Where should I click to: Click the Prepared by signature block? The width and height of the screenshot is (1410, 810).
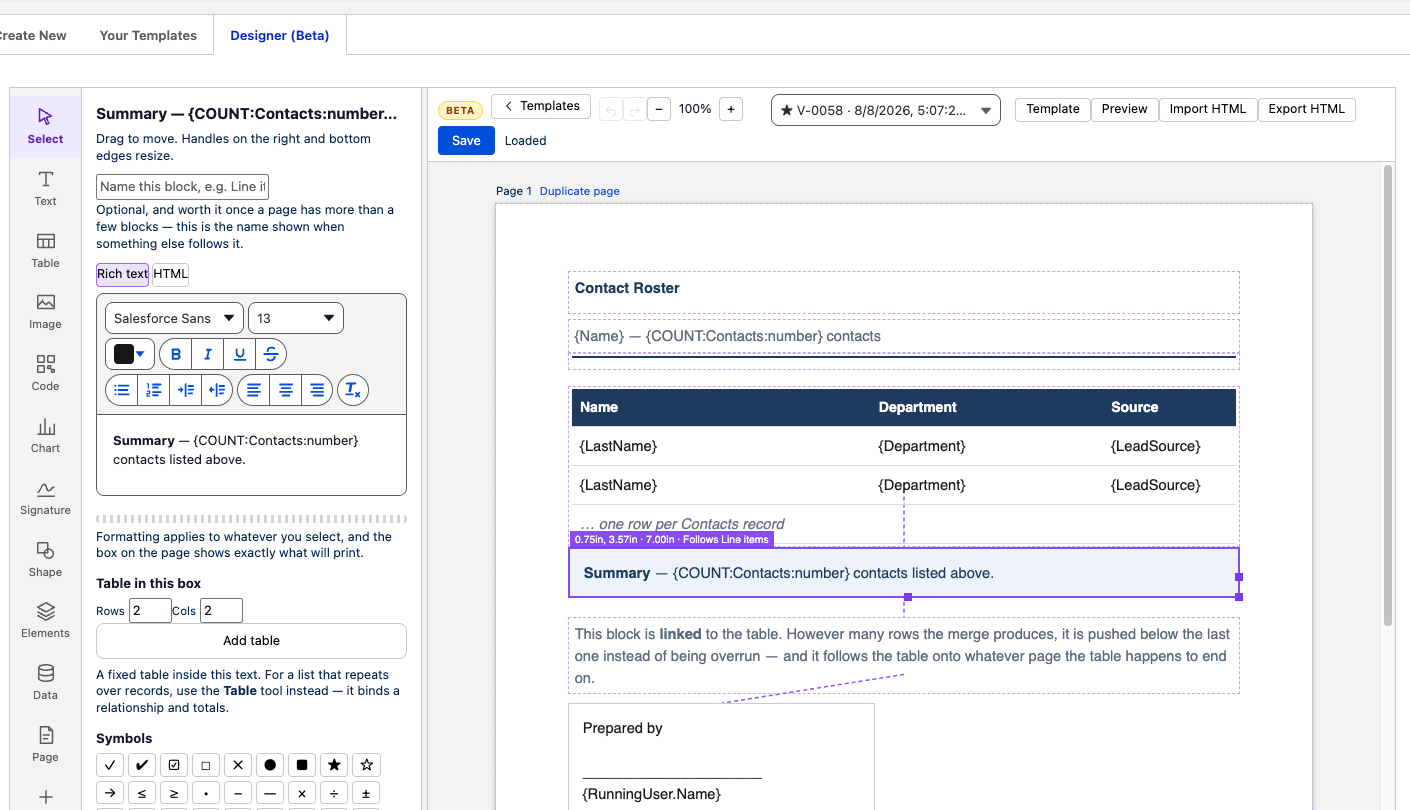click(x=721, y=757)
